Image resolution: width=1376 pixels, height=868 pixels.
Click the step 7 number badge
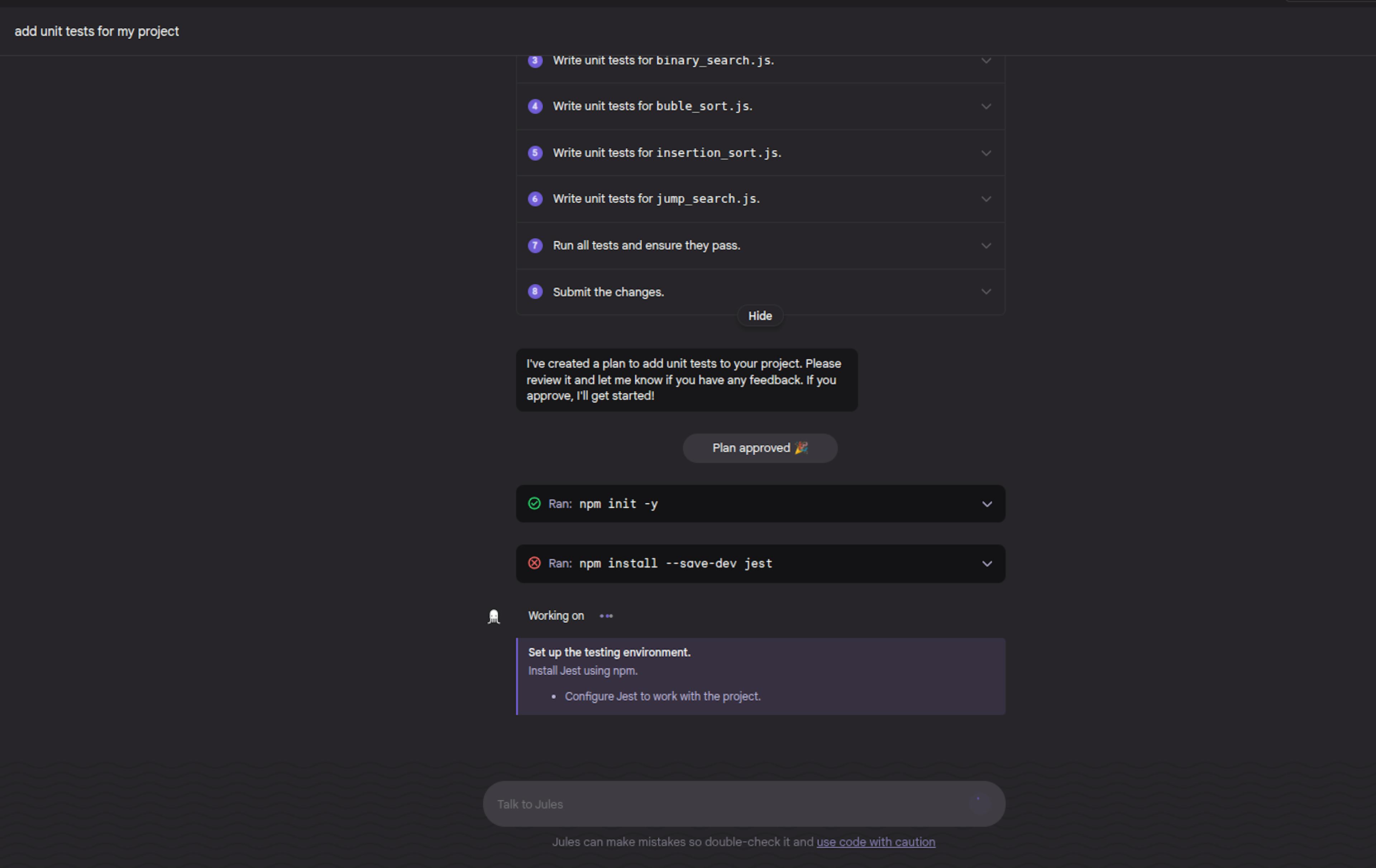point(535,246)
